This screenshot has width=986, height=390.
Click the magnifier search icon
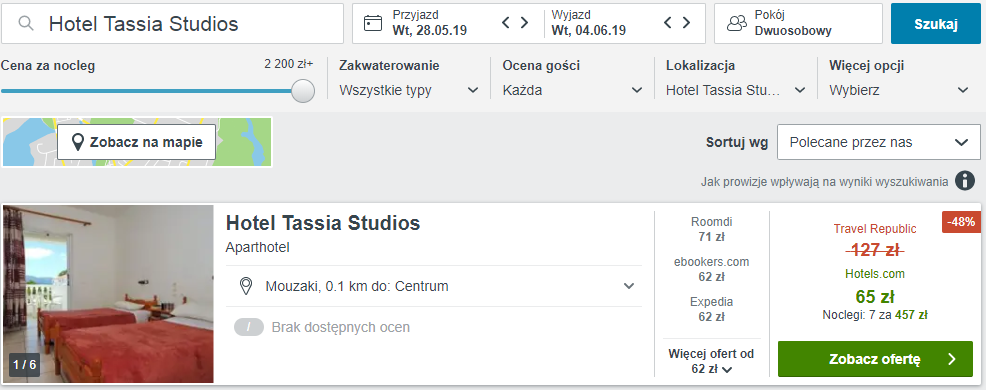(26, 24)
